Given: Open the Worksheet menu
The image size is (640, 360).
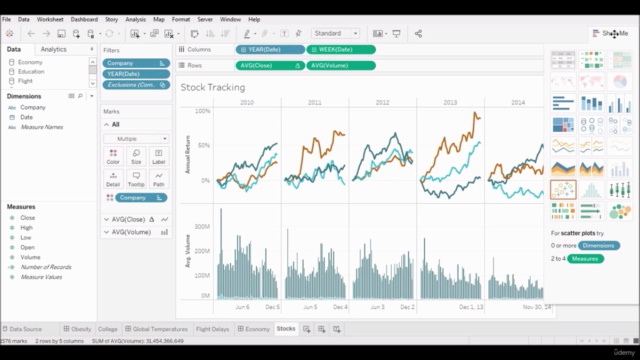Looking at the screenshot, I should coord(50,19).
